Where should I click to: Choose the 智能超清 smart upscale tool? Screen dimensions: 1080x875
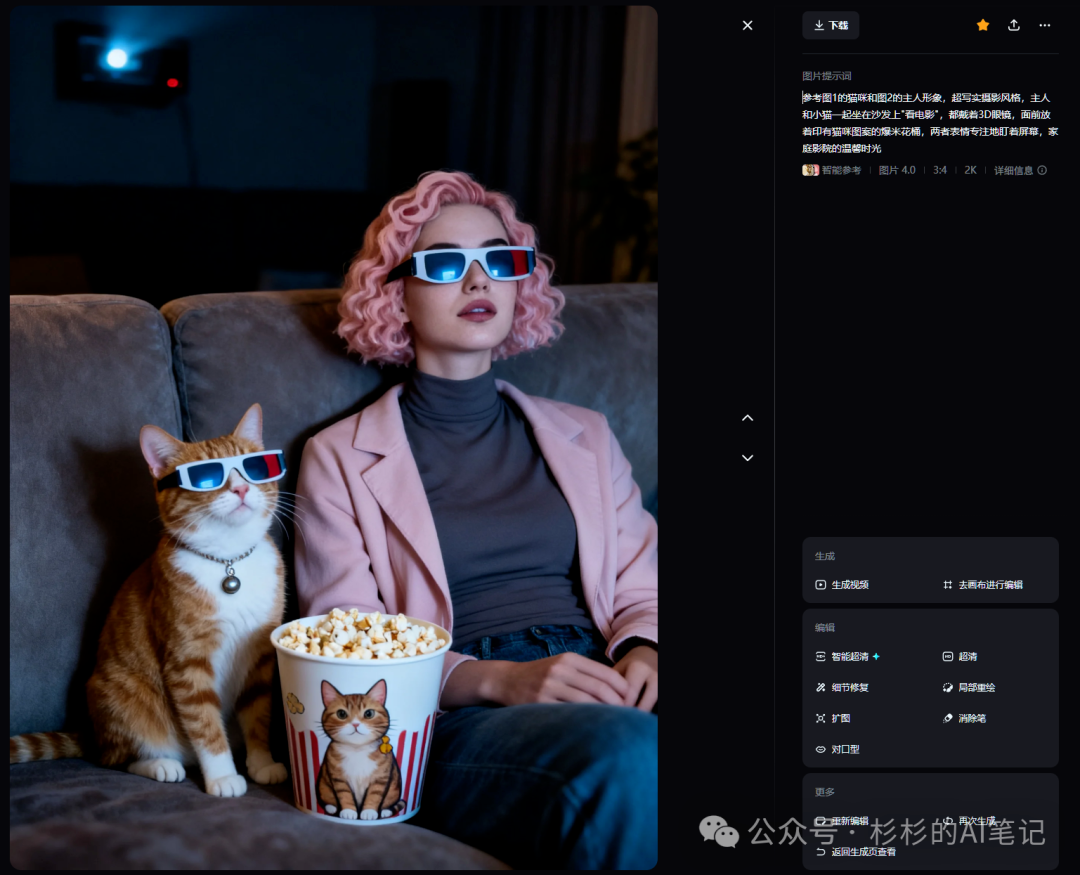[x=847, y=657]
